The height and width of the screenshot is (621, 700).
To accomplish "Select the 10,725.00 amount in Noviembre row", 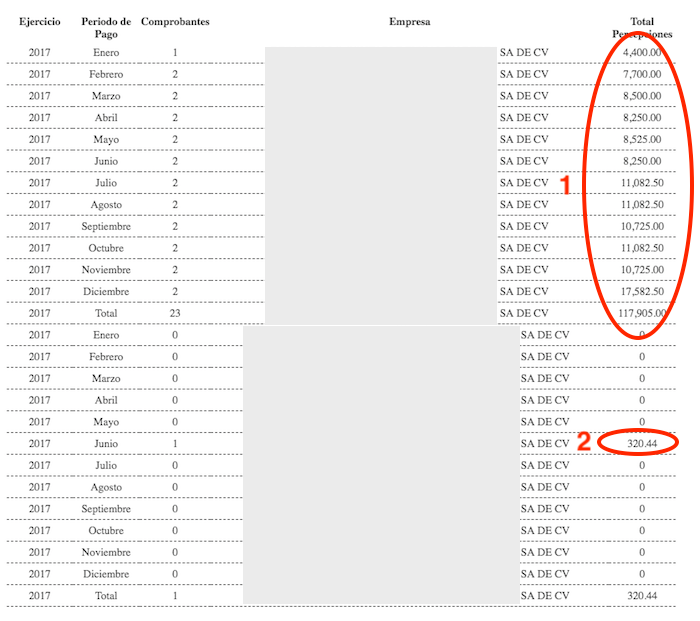I will (642, 270).
